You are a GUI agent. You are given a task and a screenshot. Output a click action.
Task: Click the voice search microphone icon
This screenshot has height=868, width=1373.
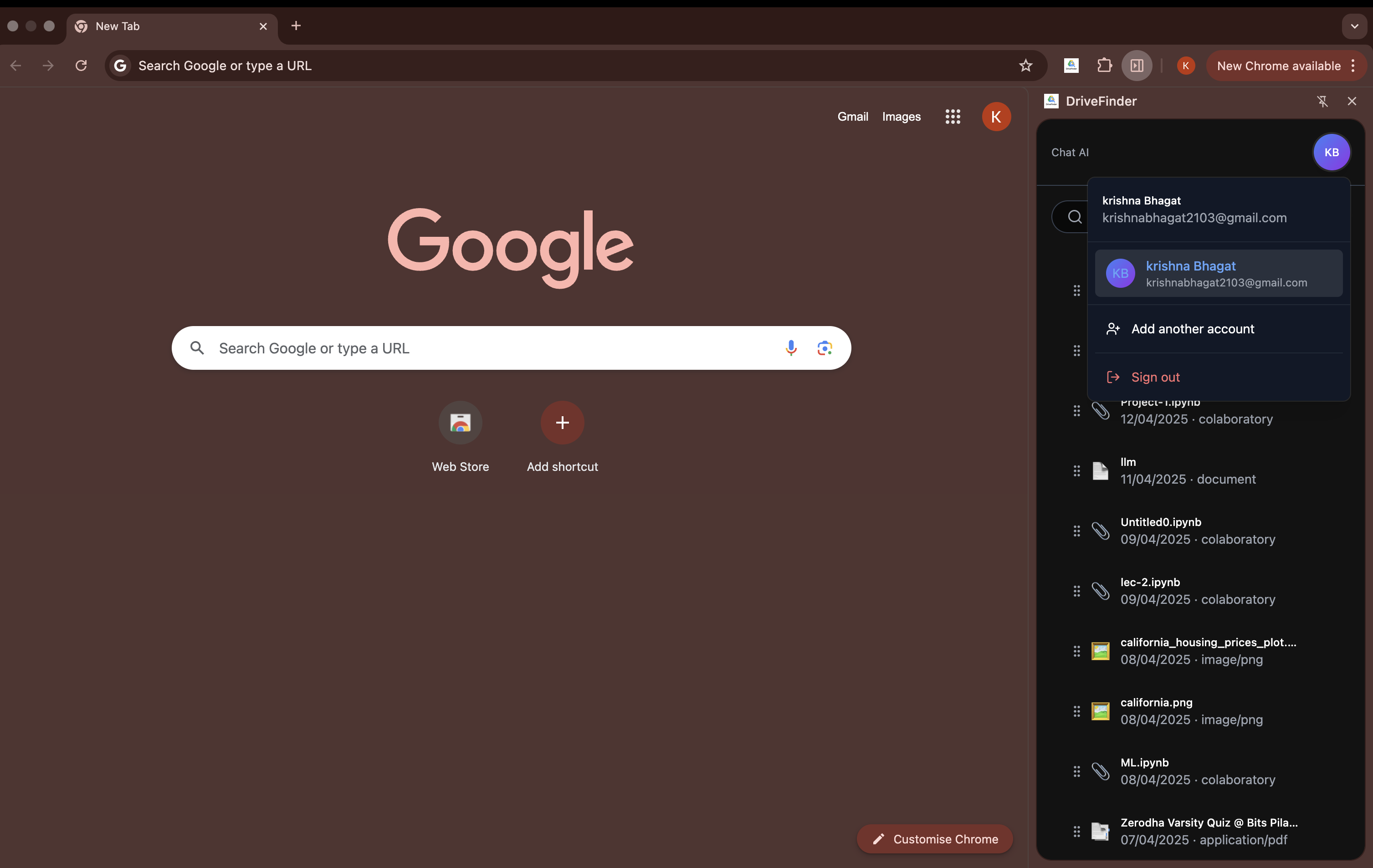[791, 347]
